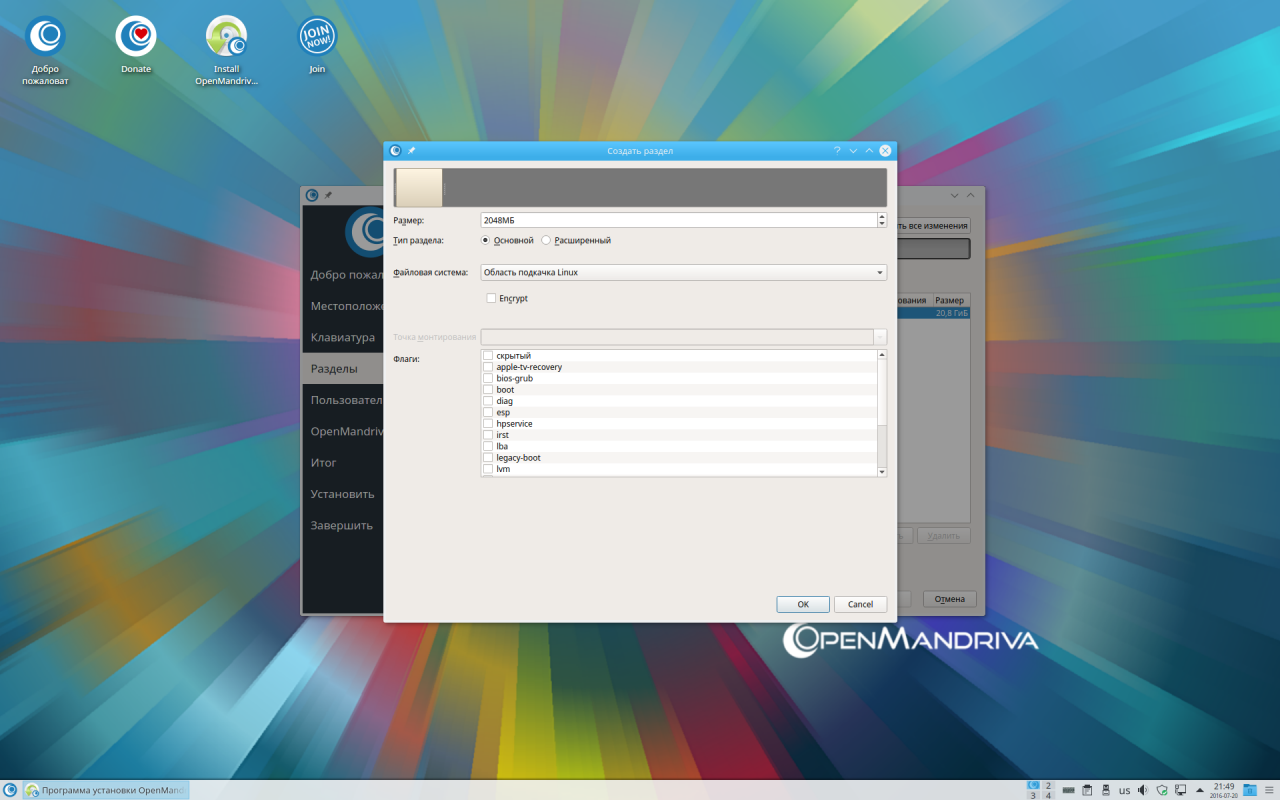
Task: Switch to virtual desktop 4 in pager
Action: [1048, 795]
